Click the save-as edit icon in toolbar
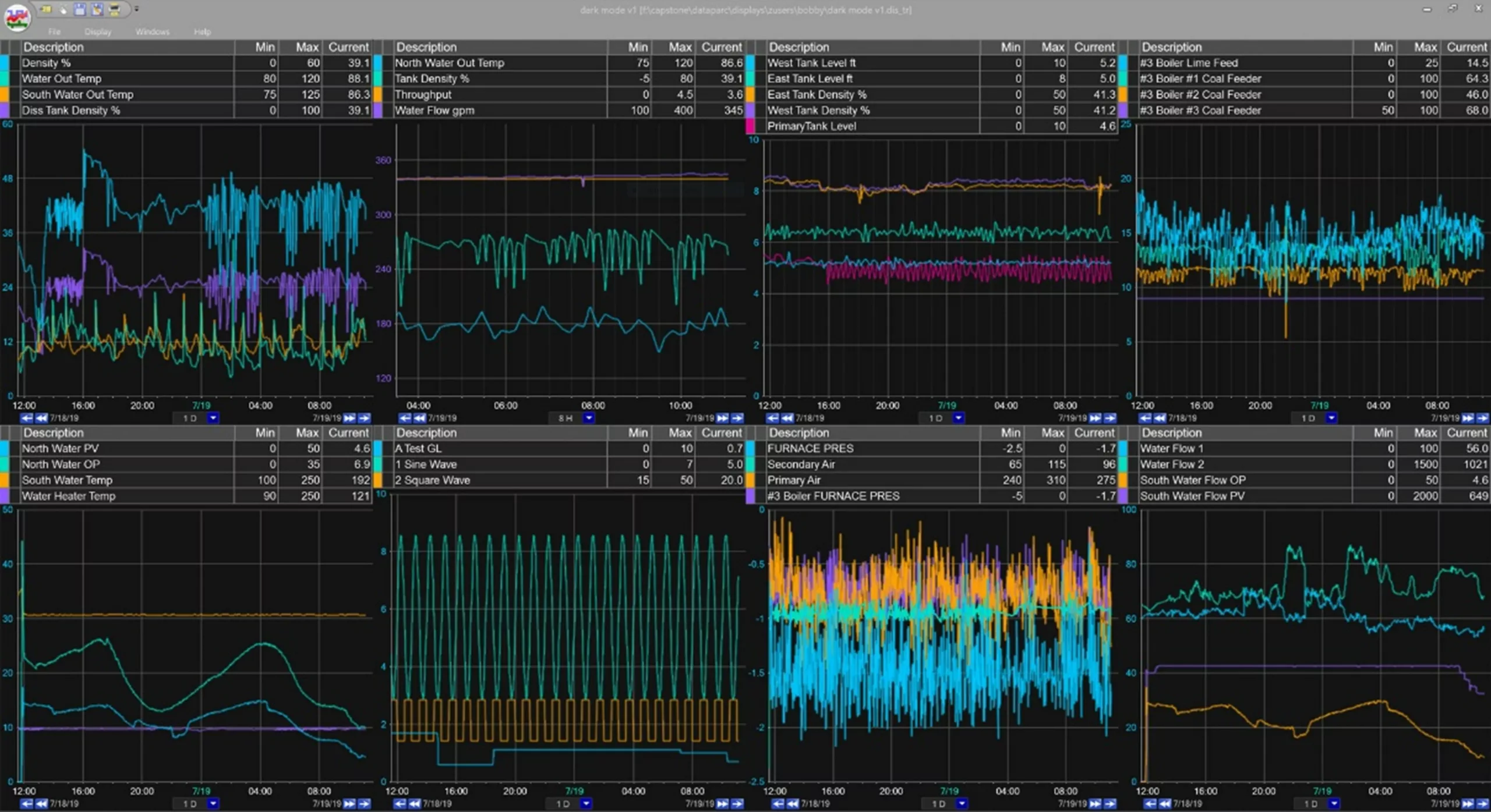Image resolution: width=1491 pixels, height=812 pixels. [x=97, y=9]
